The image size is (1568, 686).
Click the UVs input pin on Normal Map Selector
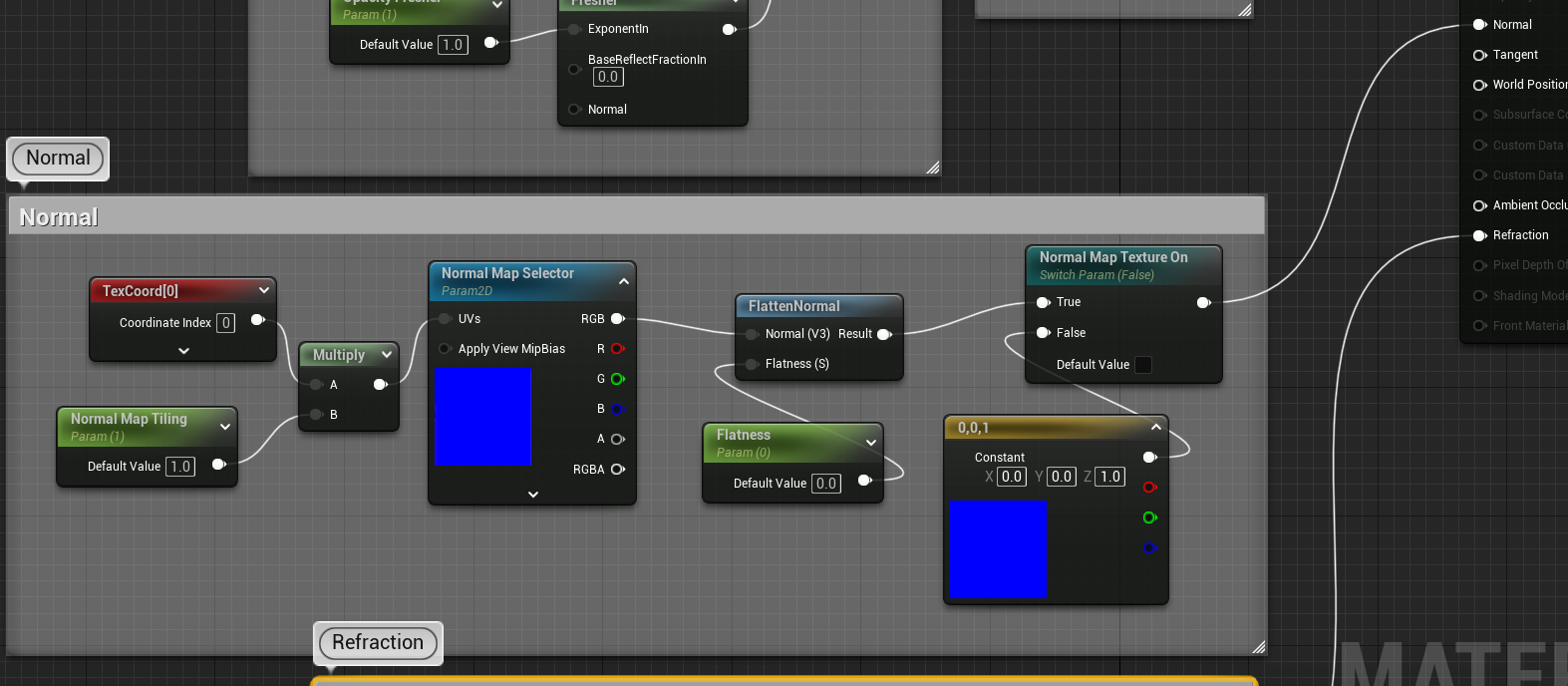pyautogui.click(x=445, y=319)
